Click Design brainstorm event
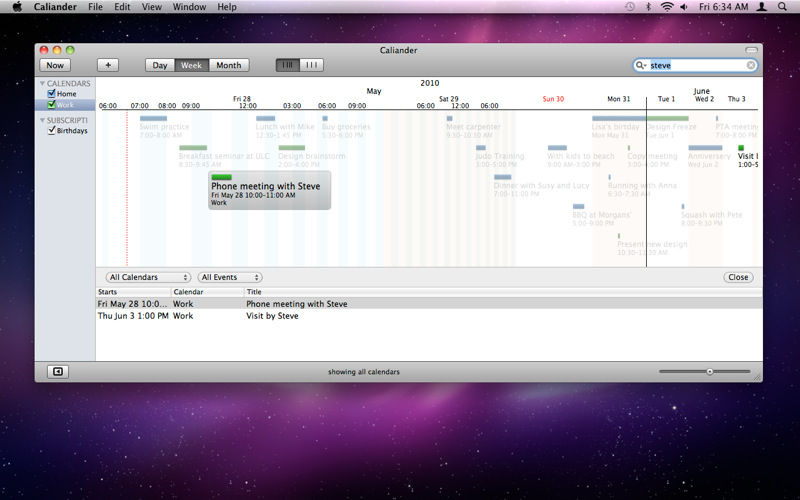This screenshot has height=500, width=800. [x=312, y=156]
